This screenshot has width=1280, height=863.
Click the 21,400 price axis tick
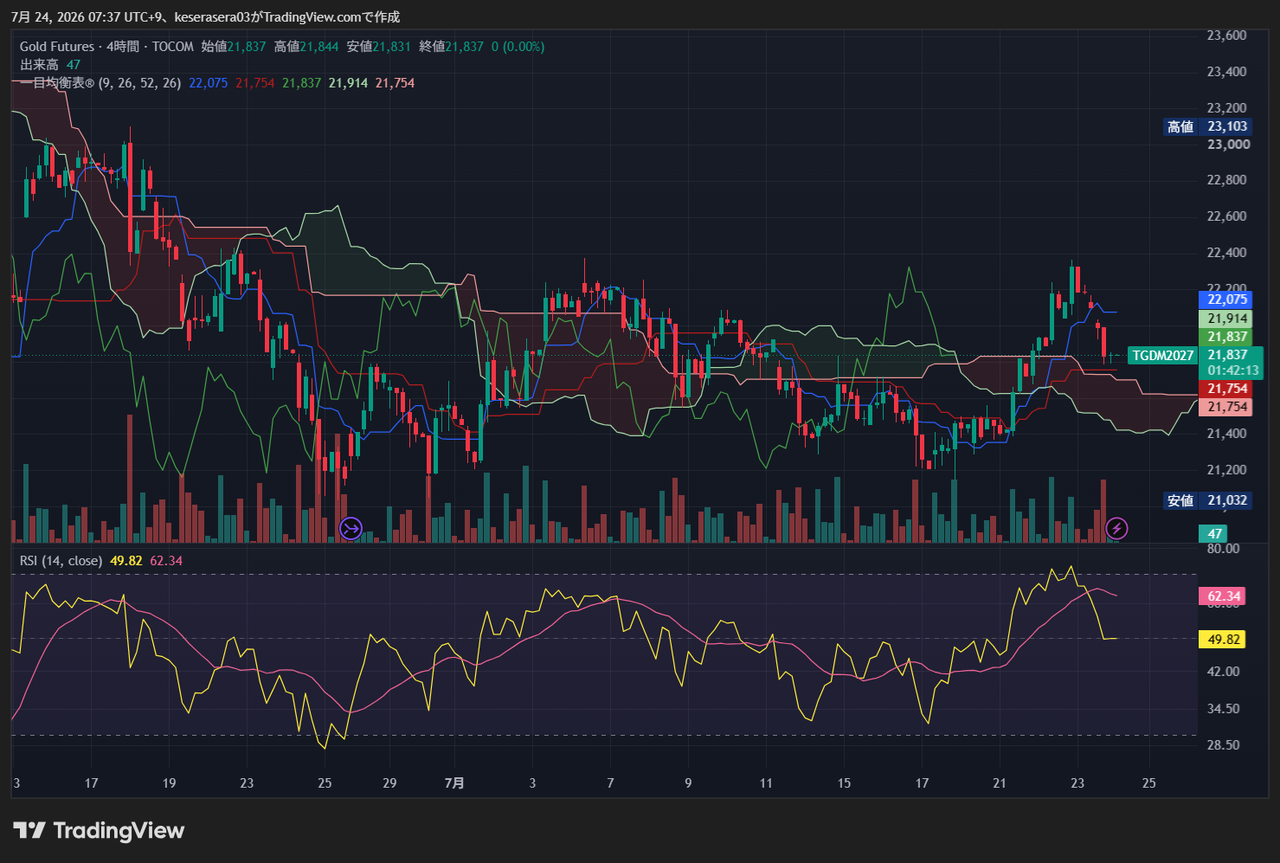[1226, 433]
